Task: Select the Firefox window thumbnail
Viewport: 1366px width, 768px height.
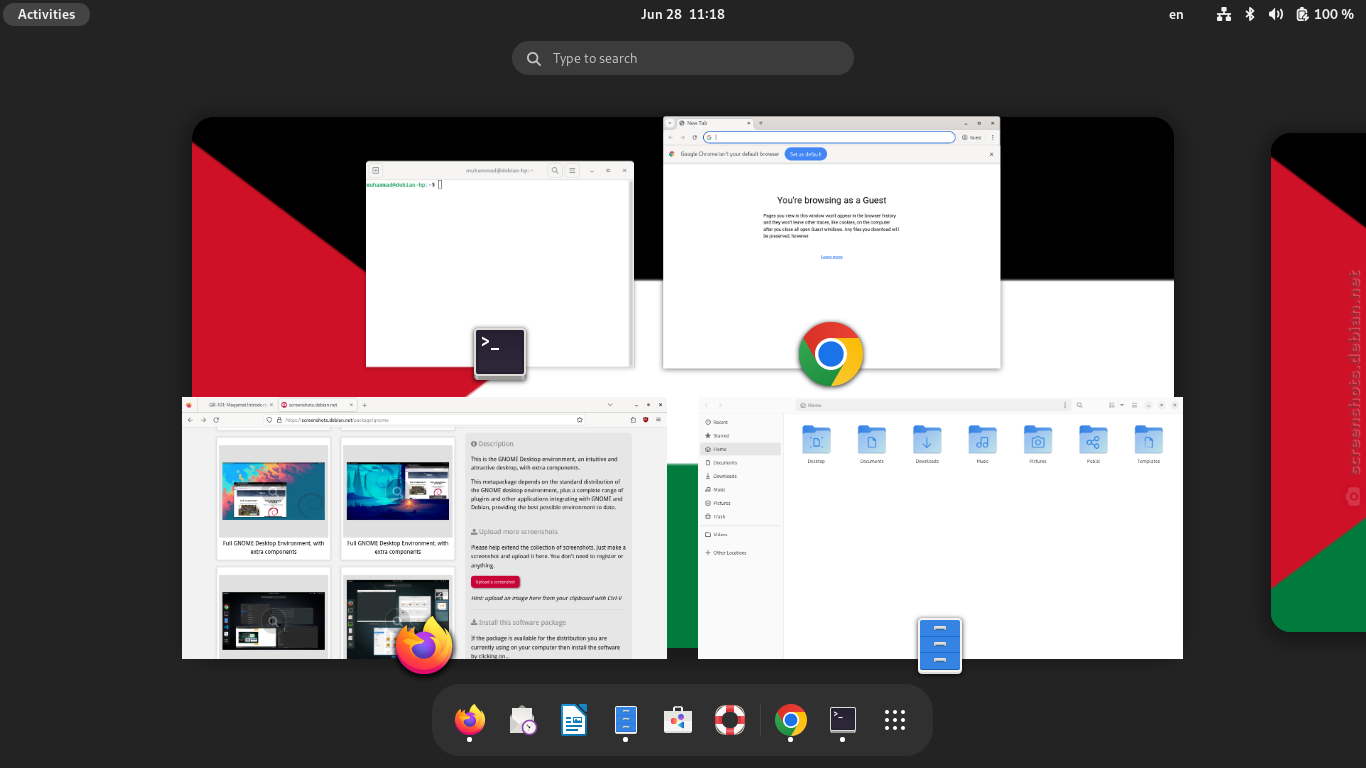Action: [x=424, y=528]
